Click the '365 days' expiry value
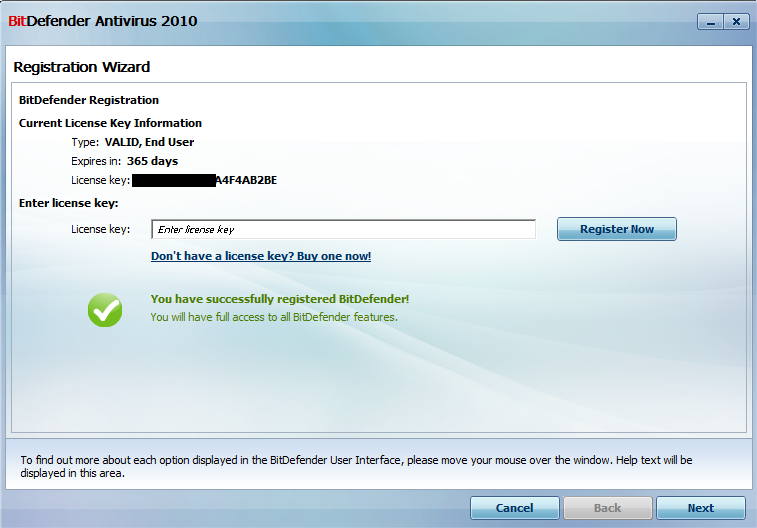The width and height of the screenshot is (757, 528). [x=153, y=161]
